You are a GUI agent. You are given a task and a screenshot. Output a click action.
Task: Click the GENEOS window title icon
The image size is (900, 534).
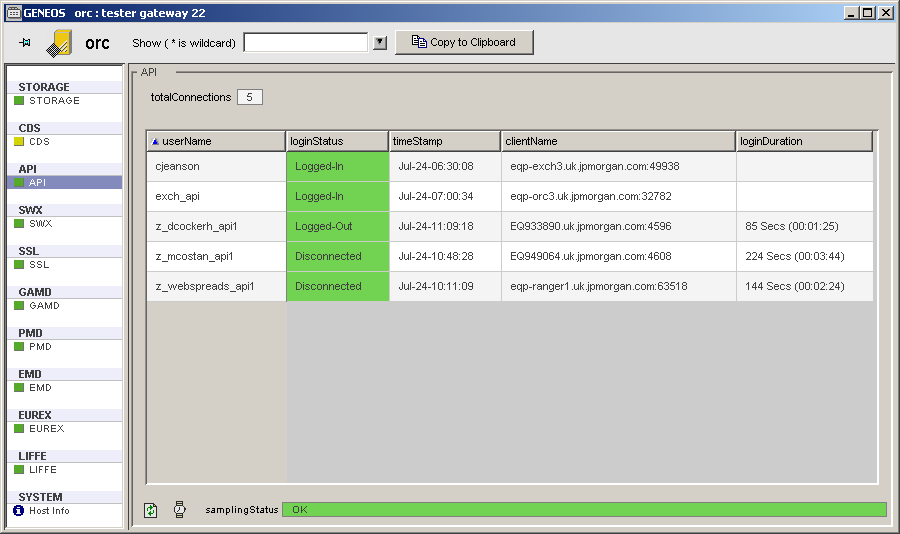(13, 12)
